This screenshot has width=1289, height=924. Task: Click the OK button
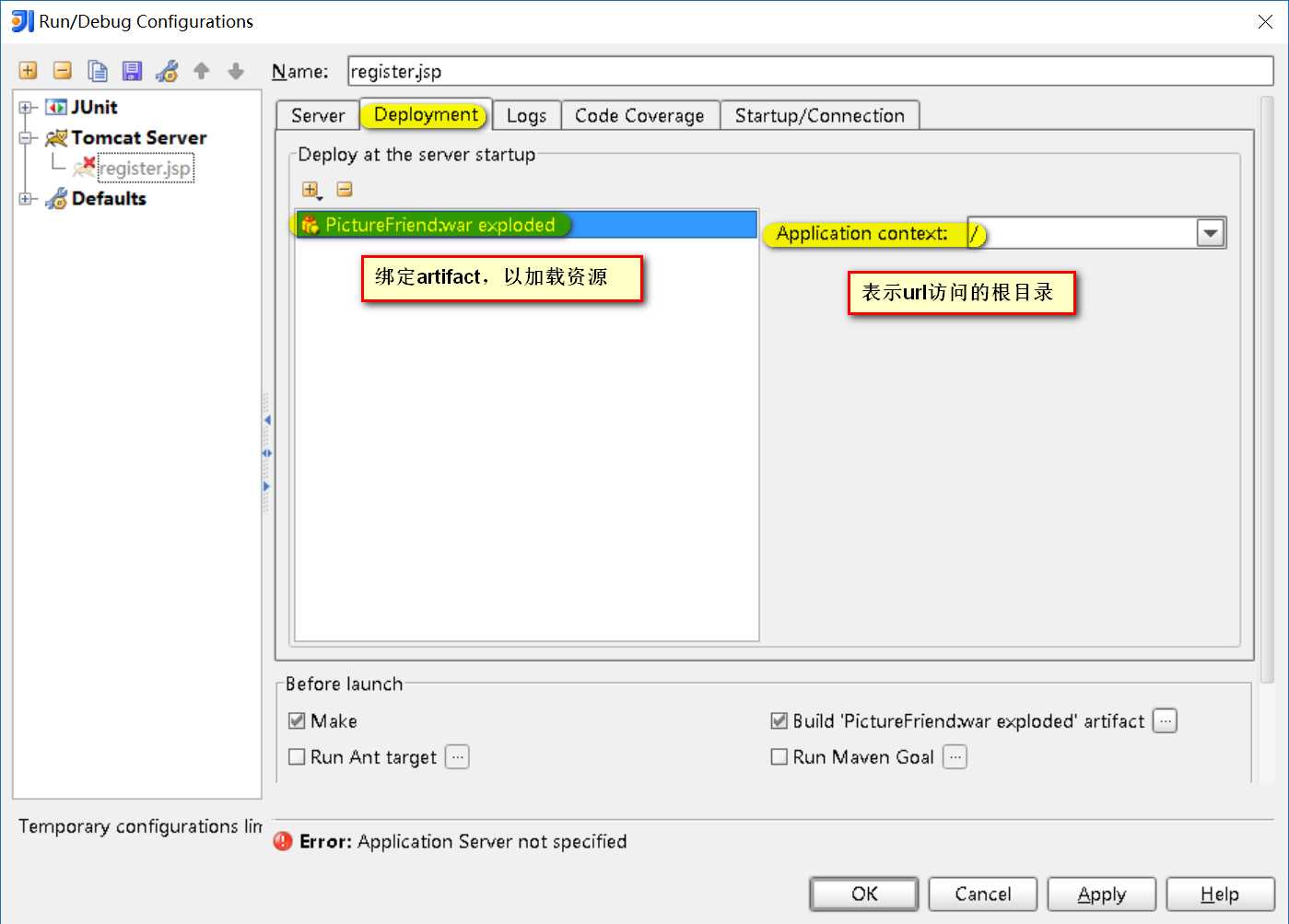click(x=864, y=894)
